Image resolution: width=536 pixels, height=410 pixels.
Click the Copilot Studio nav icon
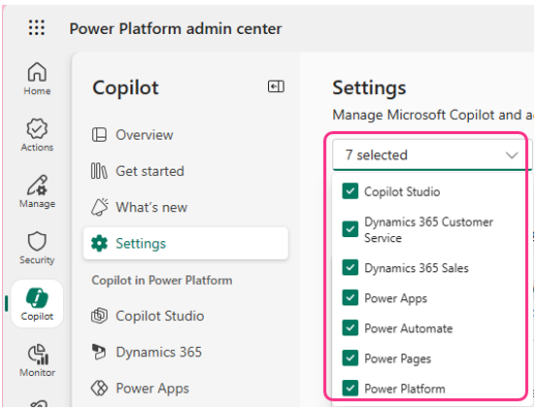[x=99, y=316]
